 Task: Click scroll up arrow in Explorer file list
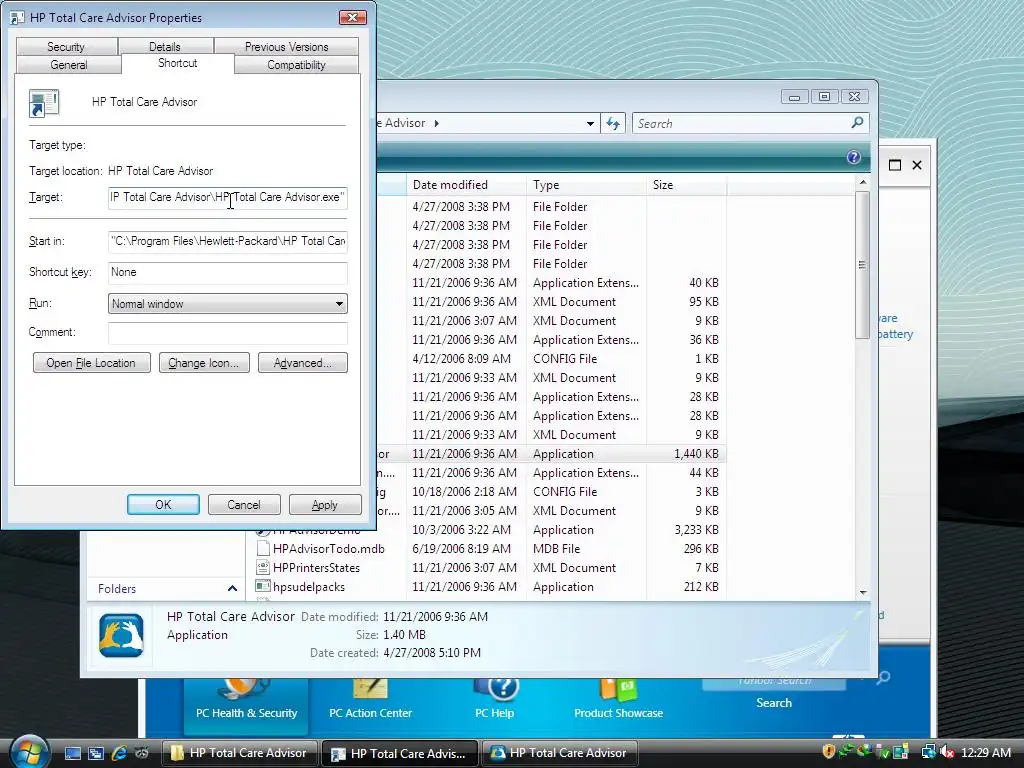(863, 182)
